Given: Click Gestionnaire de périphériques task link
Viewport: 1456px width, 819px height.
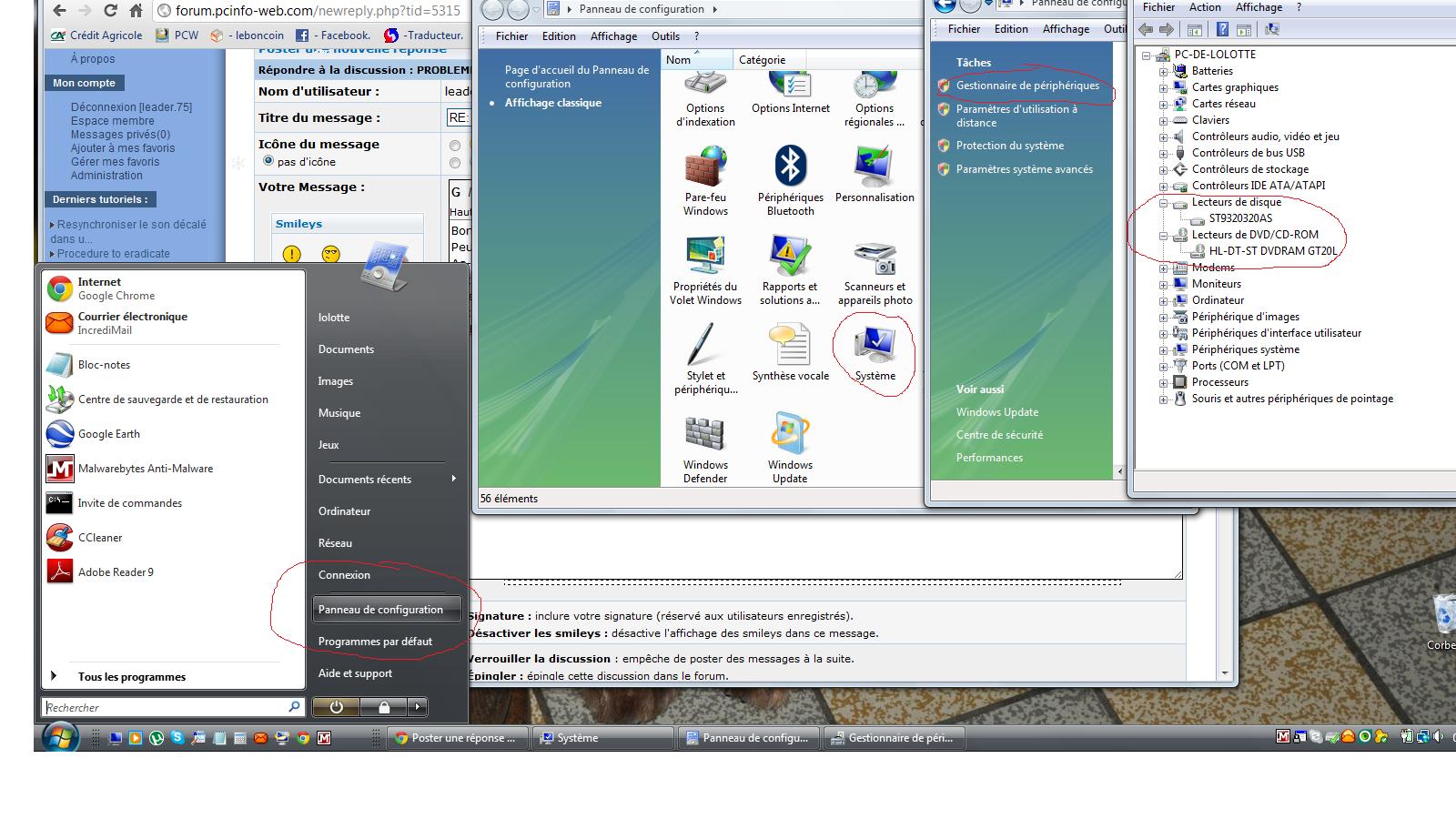Looking at the screenshot, I should [1027, 86].
